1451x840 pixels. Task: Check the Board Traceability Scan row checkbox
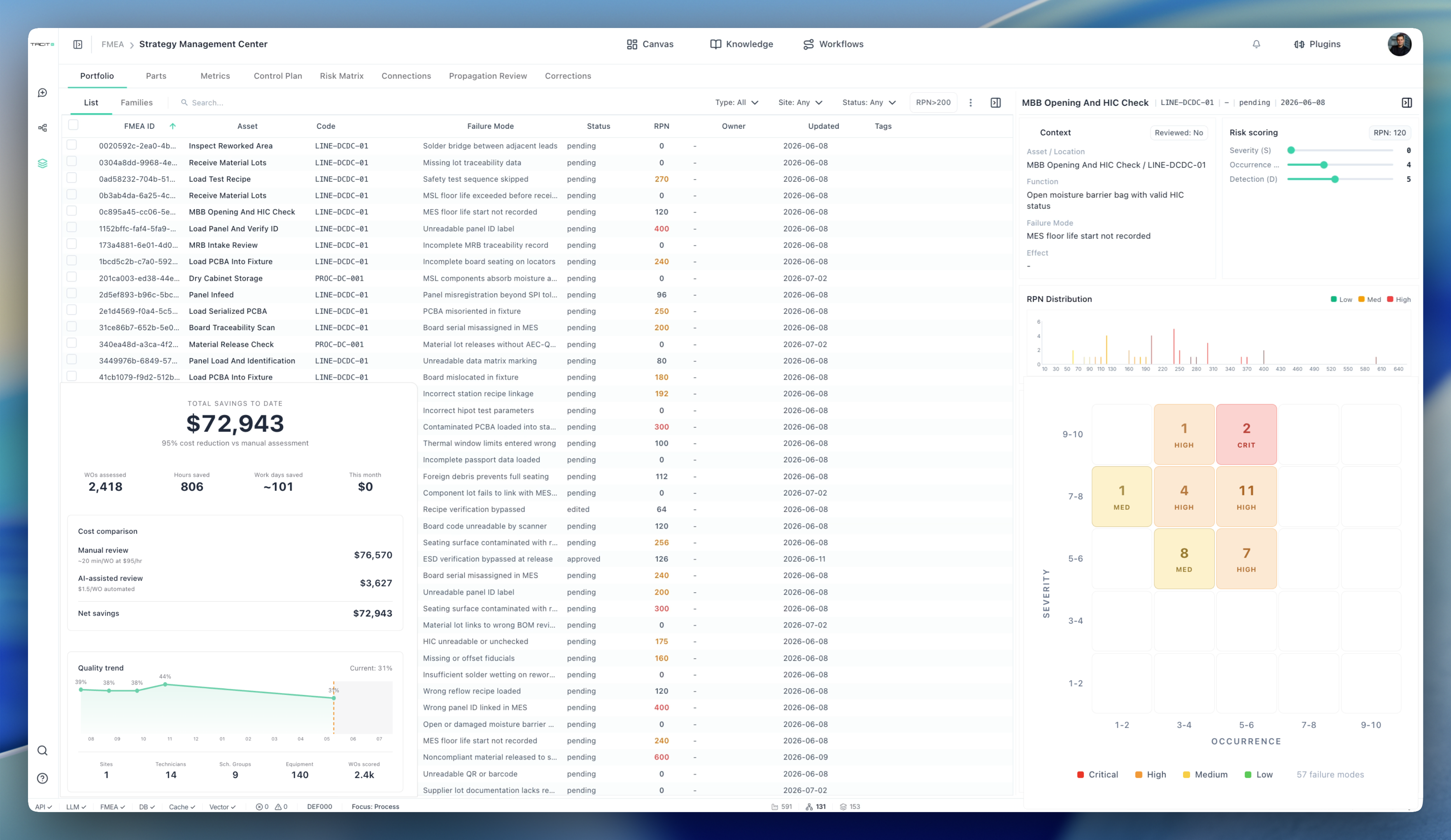click(x=72, y=327)
